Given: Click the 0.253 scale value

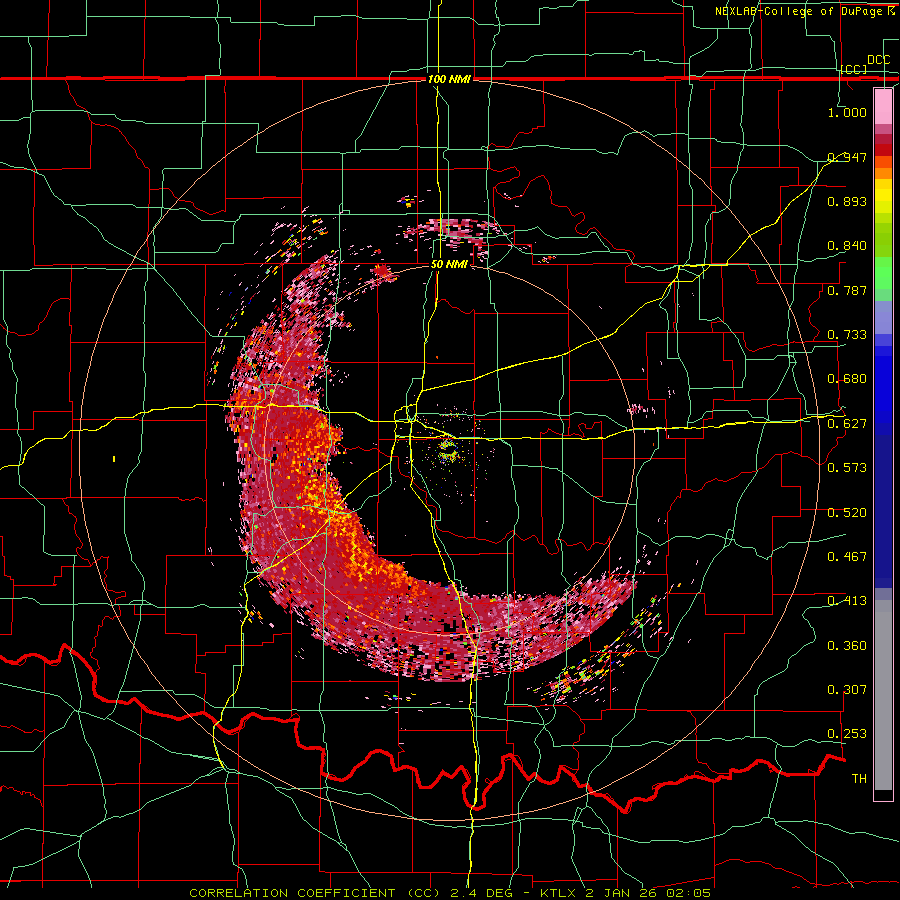Looking at the screenshot, I should point(847,734).
